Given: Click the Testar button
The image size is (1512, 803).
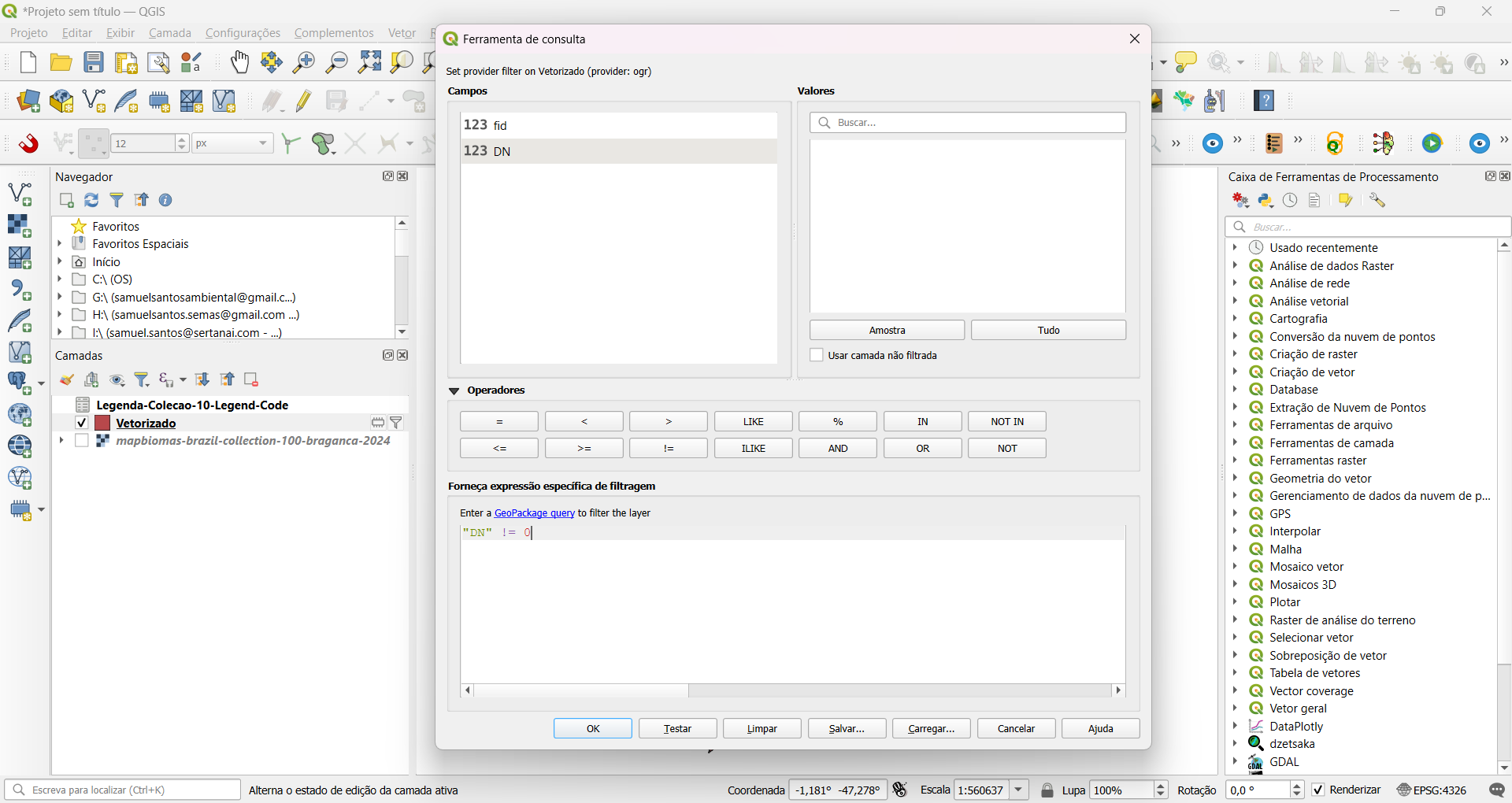Looking at the screenshot, I should [x=677, y=728].
